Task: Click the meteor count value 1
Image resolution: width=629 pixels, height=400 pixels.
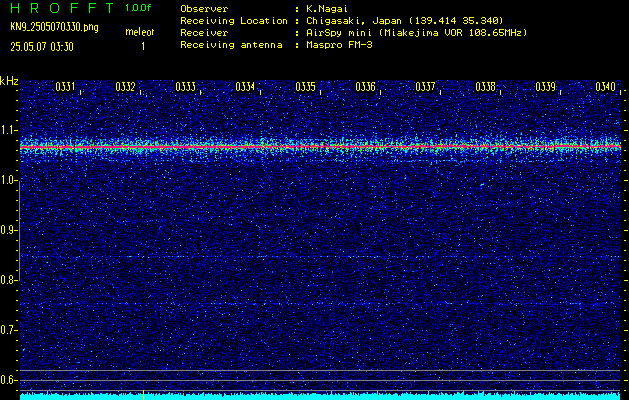Action: tap(143, 47)
